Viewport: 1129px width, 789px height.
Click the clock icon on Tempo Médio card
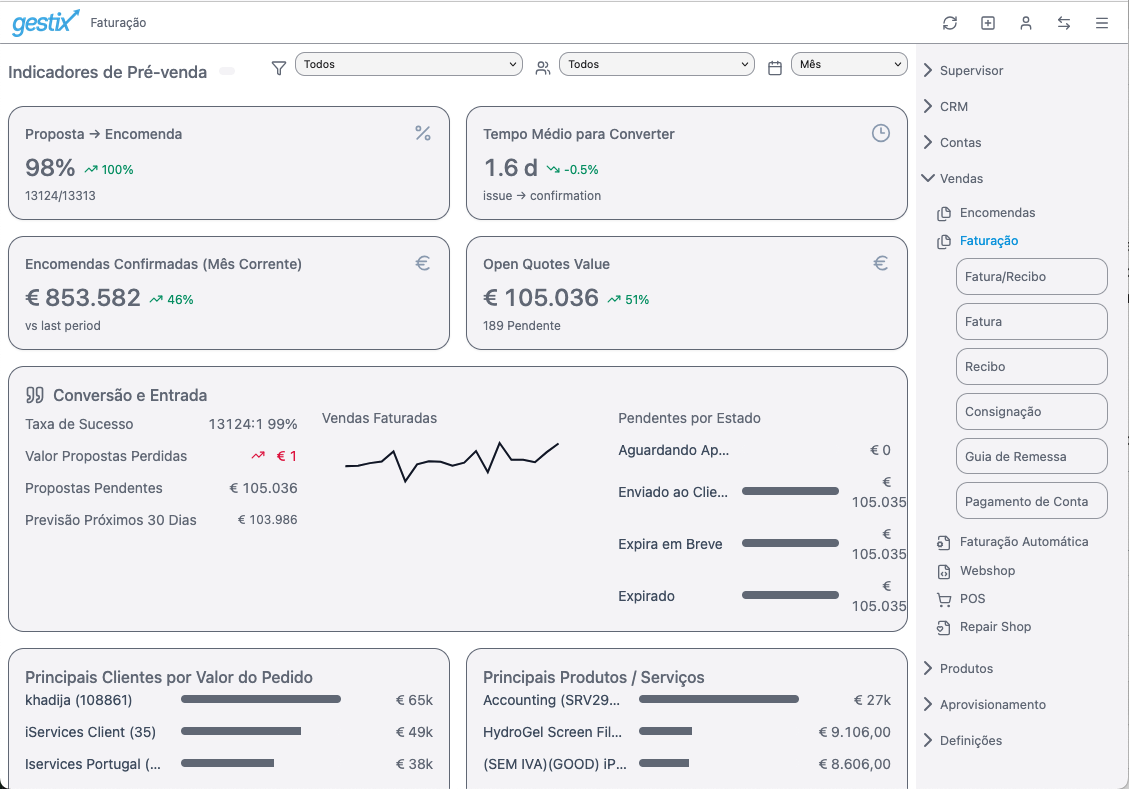tap(880, 133)
